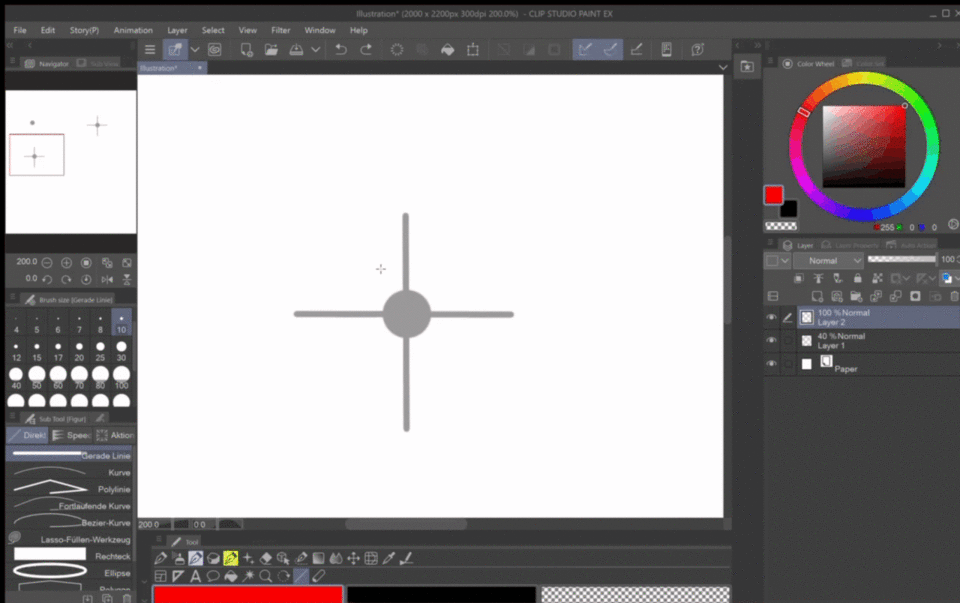The height and width of the screenshot is (603, 960).
Task: Hide the Paper layer with eye icon
Action: tap(771, 364)
